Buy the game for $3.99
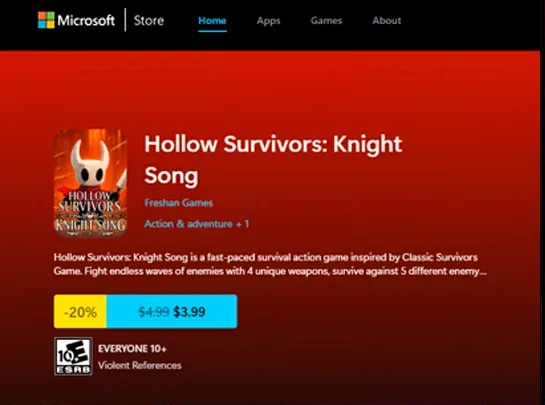 pos(172,311)
